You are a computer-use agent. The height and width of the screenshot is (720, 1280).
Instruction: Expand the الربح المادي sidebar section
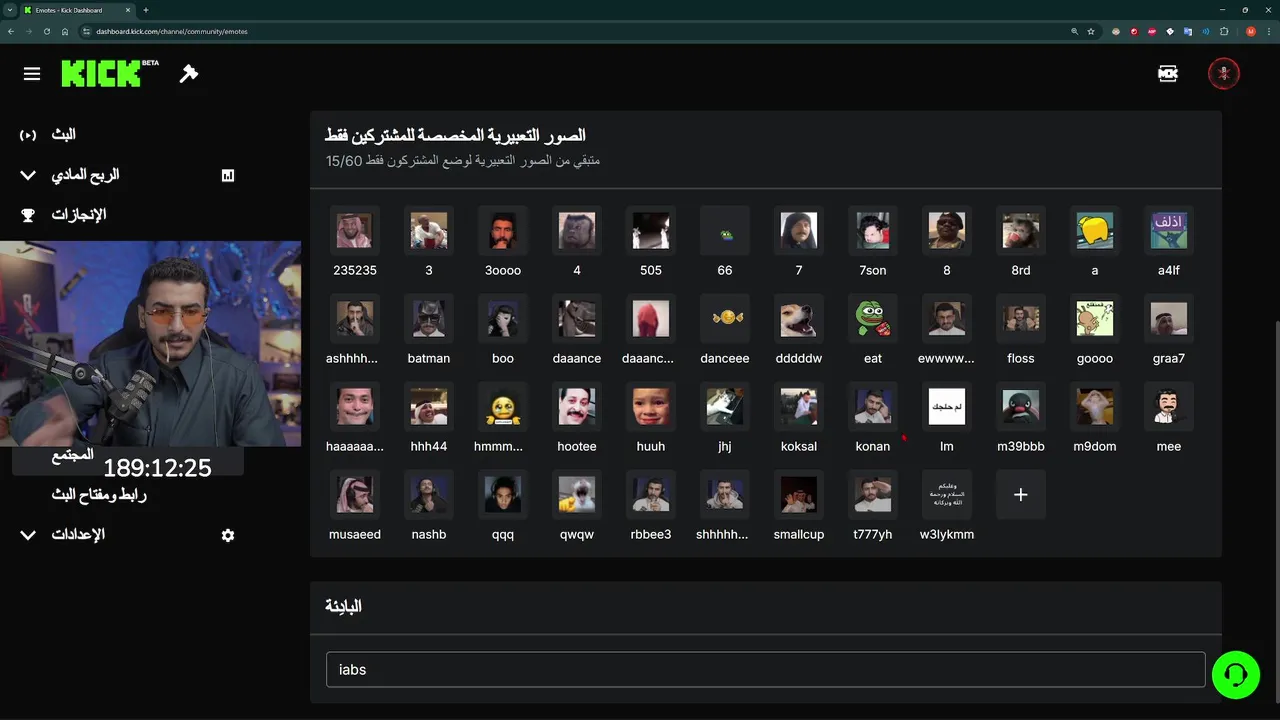point(28,175)
